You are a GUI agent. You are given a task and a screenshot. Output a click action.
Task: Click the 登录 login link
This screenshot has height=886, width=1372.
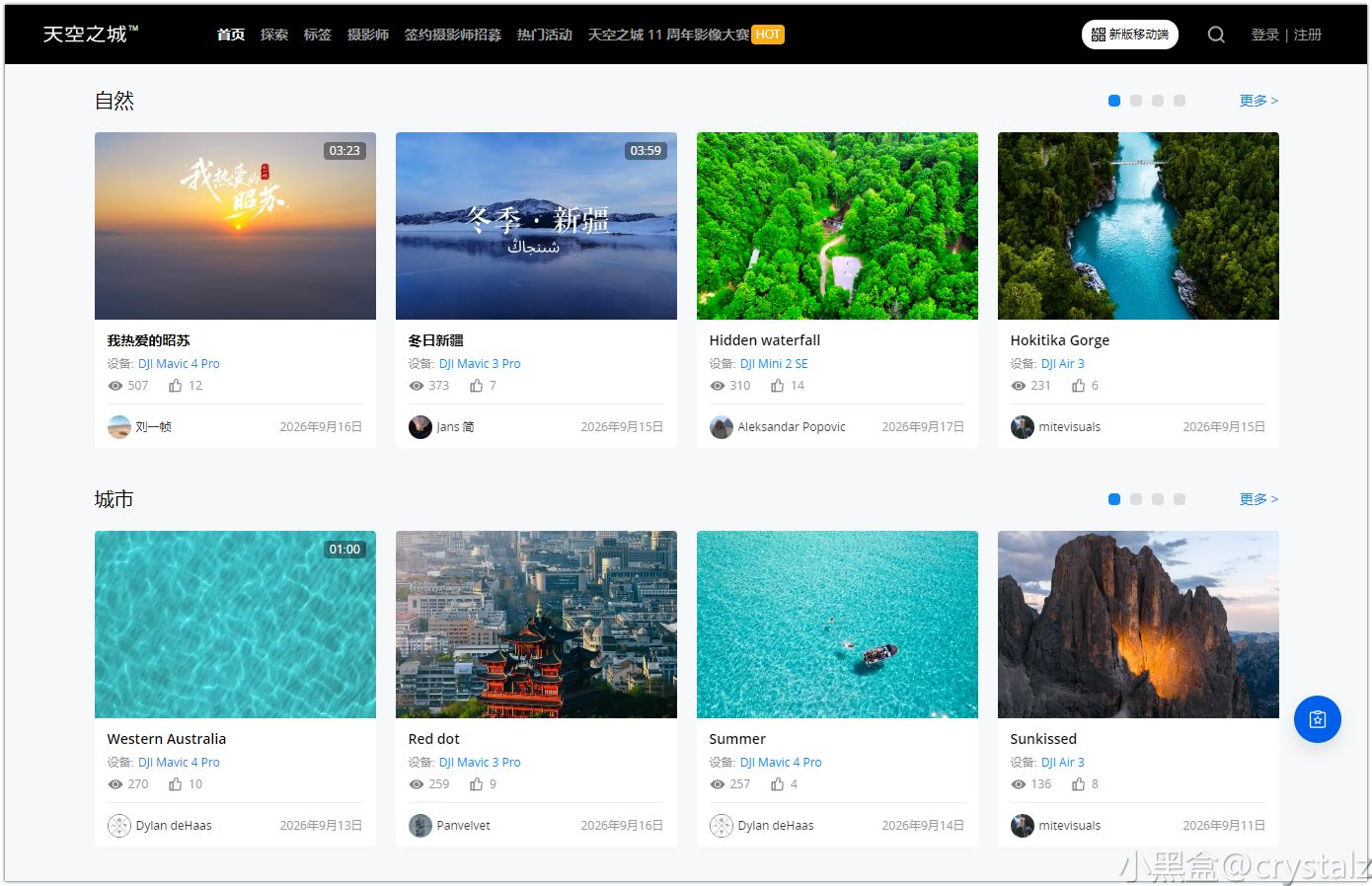click(x=1265, y=35)
